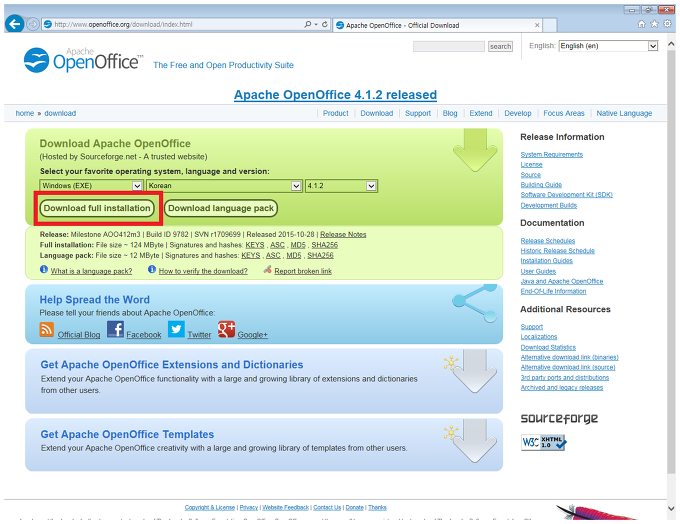680x524 pixels.
Task: Click the Apache OpenOffice logo
Action: click(83, 60)
